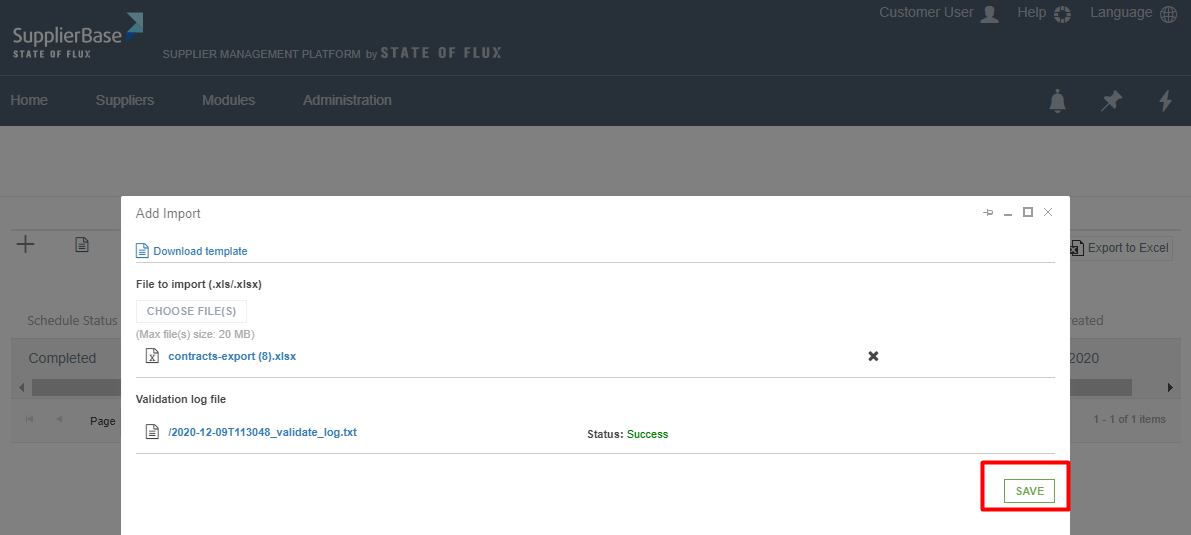Click the grid scrollbar right arrow

tap(1170, 387)
